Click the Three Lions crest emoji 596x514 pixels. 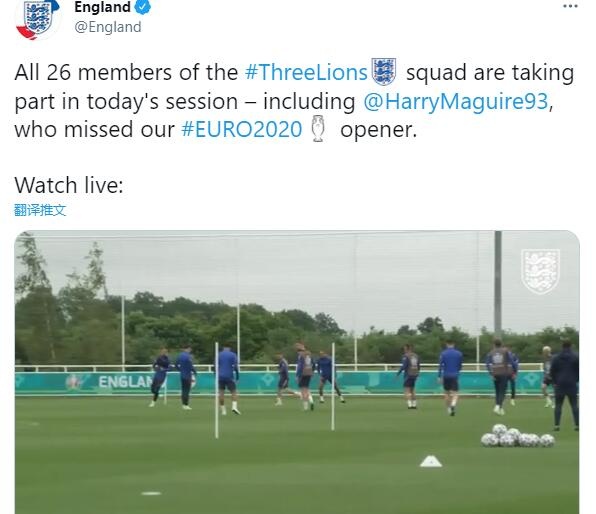pos(384,71)
